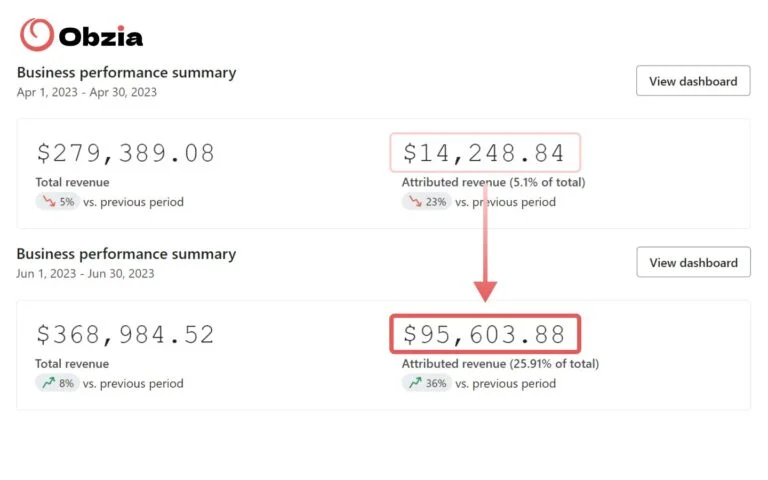The width and height of the screenshot is (768, 480).
Task: Click the Apr 1, 2023 - Apr 30, 2023 date range
Action: (x=87, y=92)
